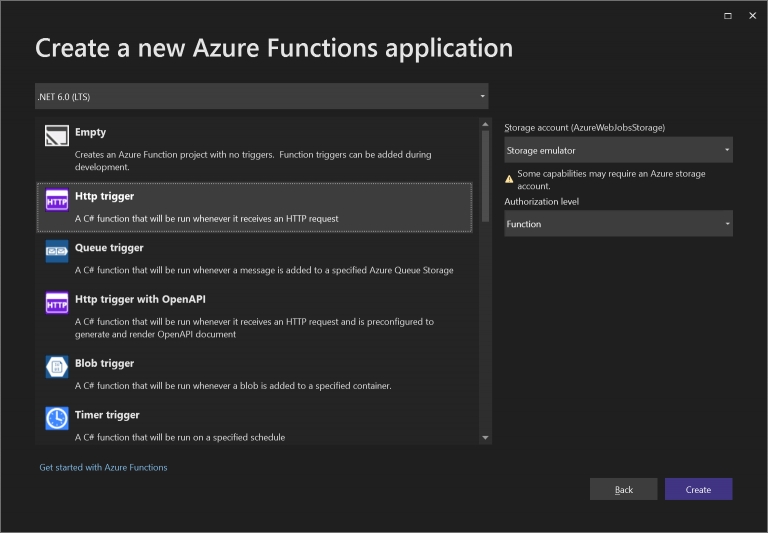Go Back to the previous step
Screen dimensions: 768x533
tap(624, 489)
